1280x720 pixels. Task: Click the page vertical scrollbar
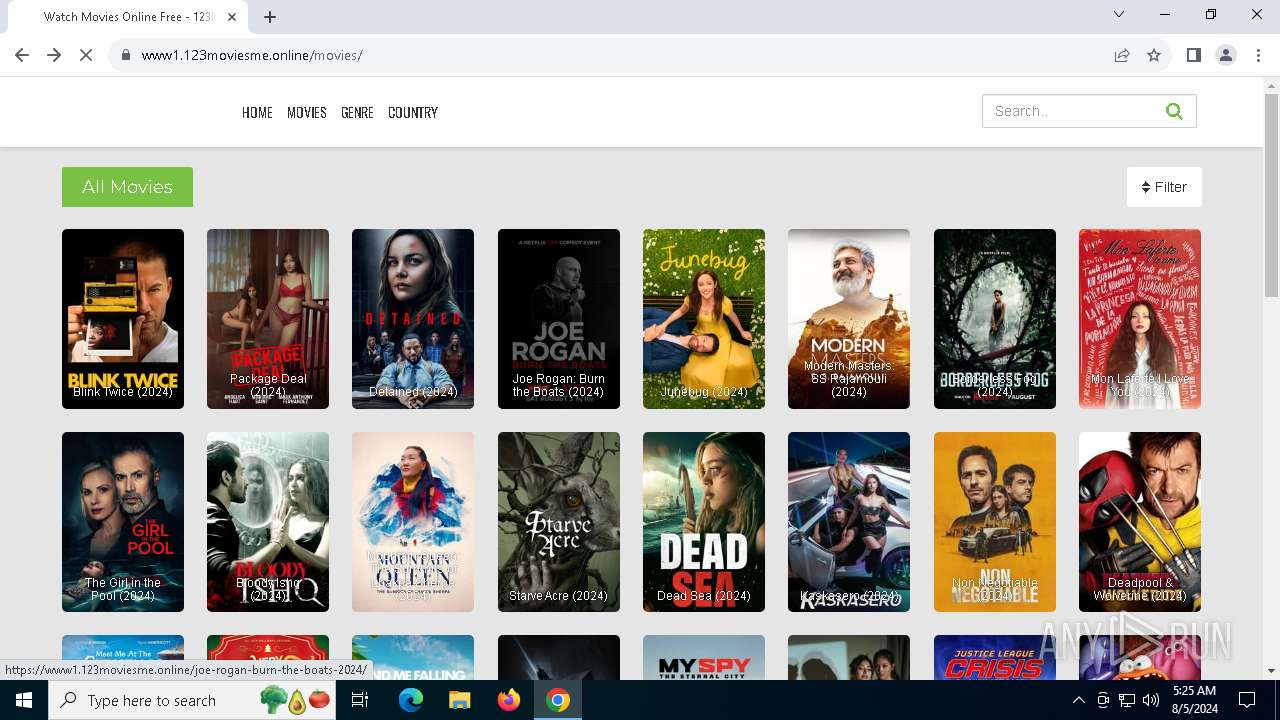(x=1271, y=196)
